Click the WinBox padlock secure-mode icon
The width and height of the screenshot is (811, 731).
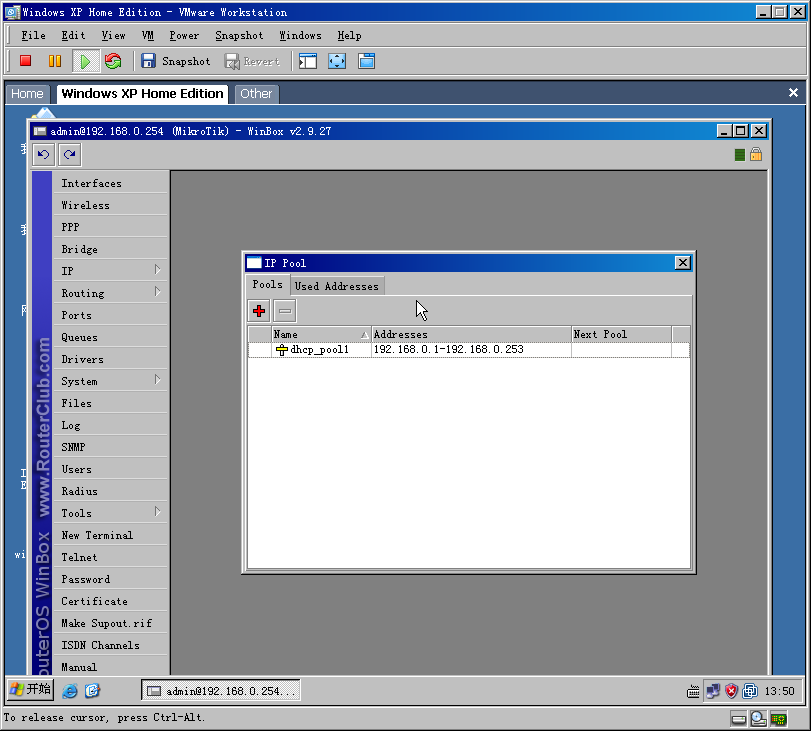click(x=756, y=154)
